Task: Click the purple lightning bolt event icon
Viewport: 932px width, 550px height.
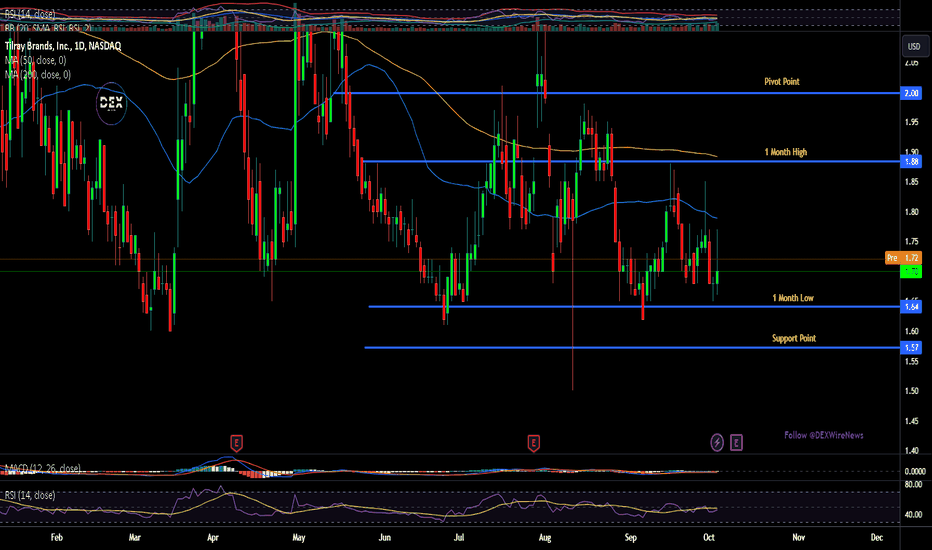Action: click(717, 442)
